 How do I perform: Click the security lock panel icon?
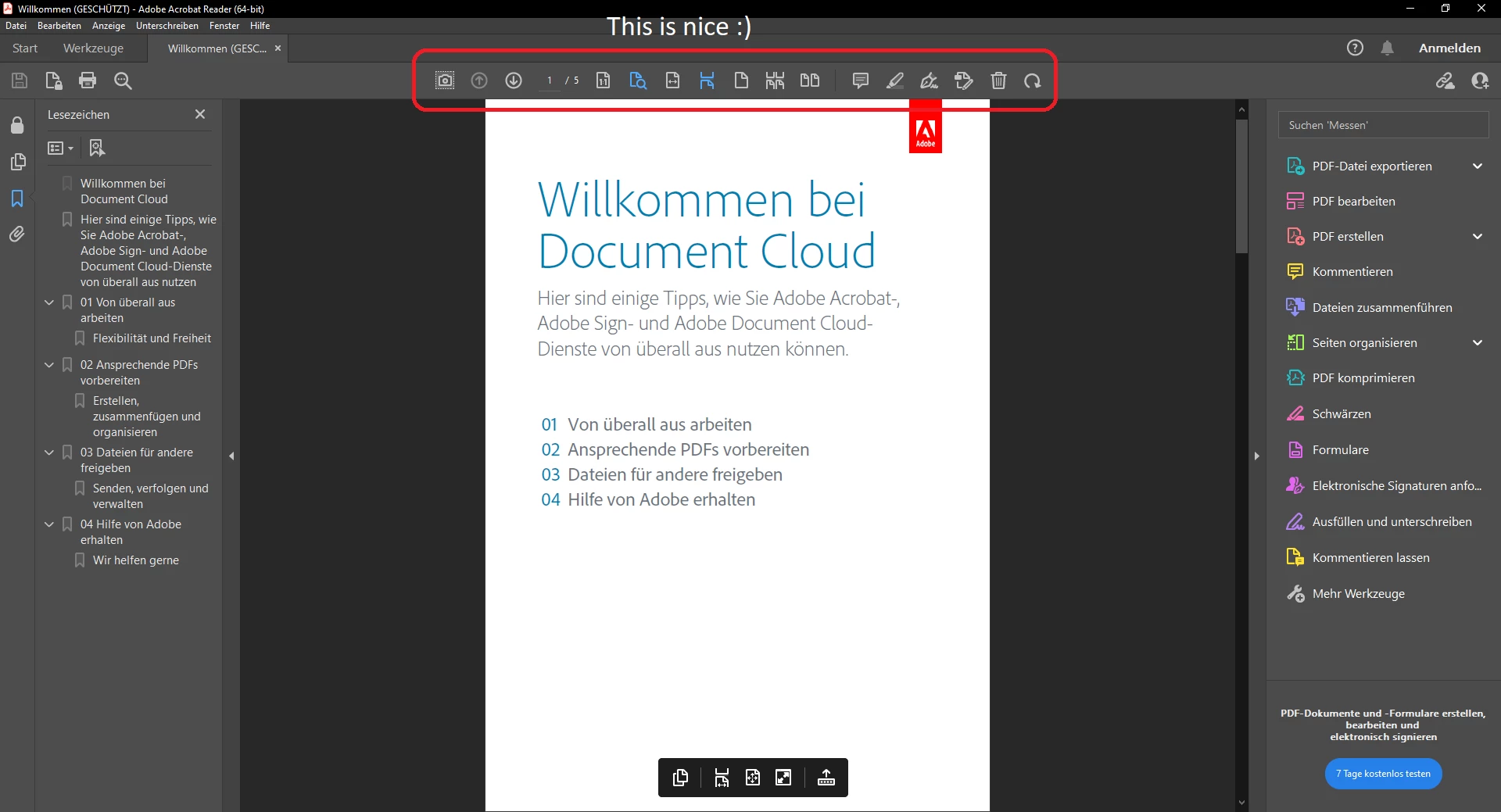pyautogui.click(x=17, y=125)
